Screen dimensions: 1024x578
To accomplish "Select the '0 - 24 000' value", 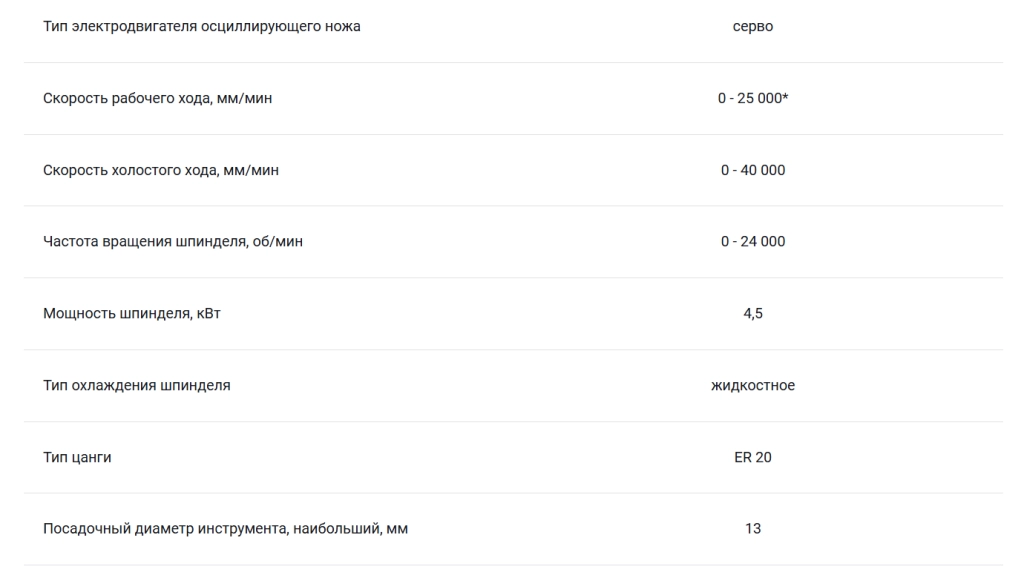I will pos(752,242).
